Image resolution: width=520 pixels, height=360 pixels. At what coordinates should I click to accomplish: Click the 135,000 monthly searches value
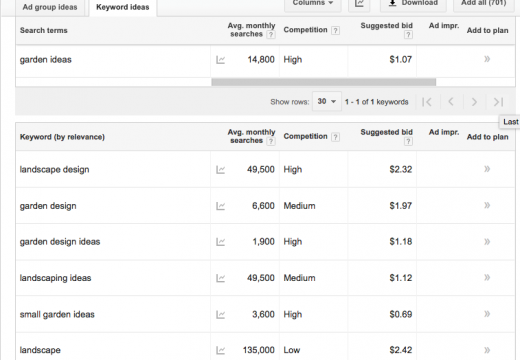(x=259, y=350)
